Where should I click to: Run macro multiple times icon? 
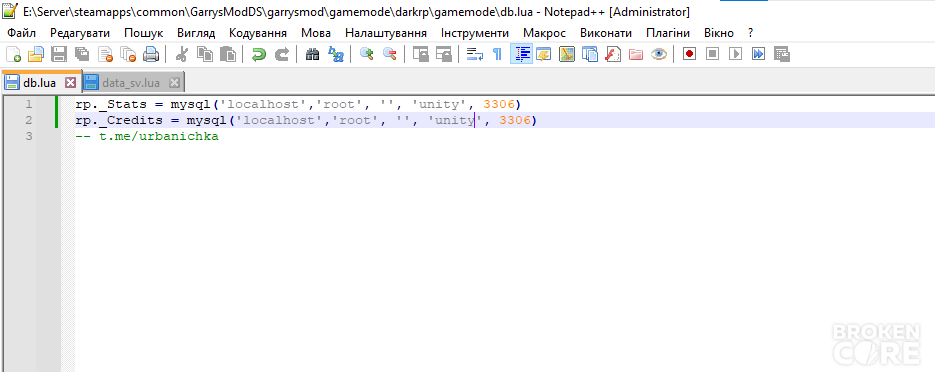click(758, 55)
